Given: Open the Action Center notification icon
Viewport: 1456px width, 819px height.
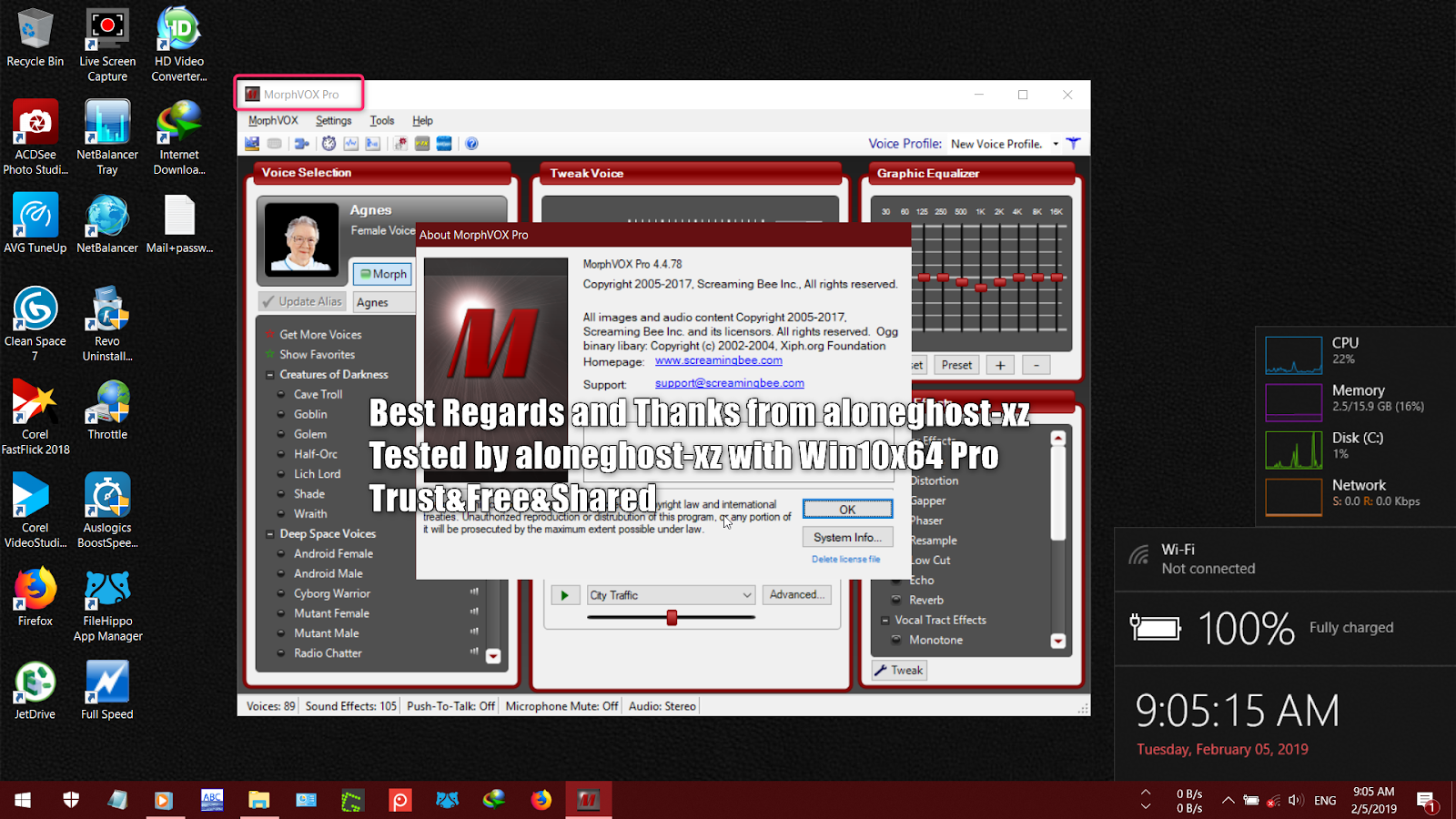Looking at the screenshot, I should [1427, 801].
